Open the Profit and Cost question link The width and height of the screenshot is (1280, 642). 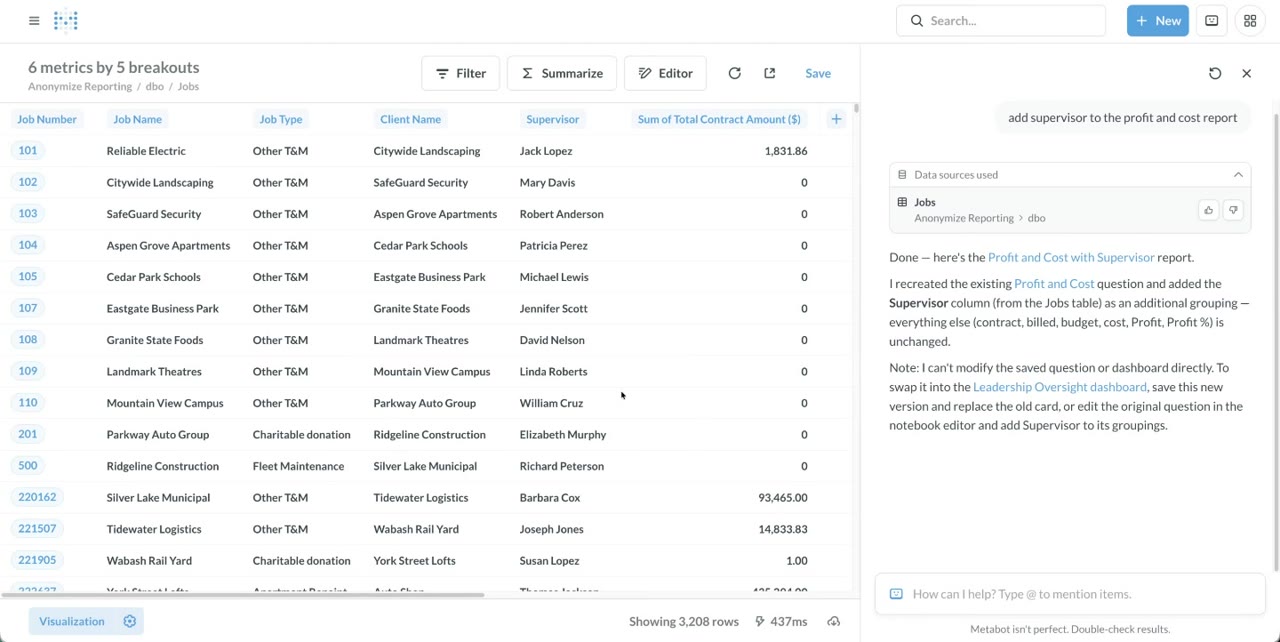coord(1054,284)
